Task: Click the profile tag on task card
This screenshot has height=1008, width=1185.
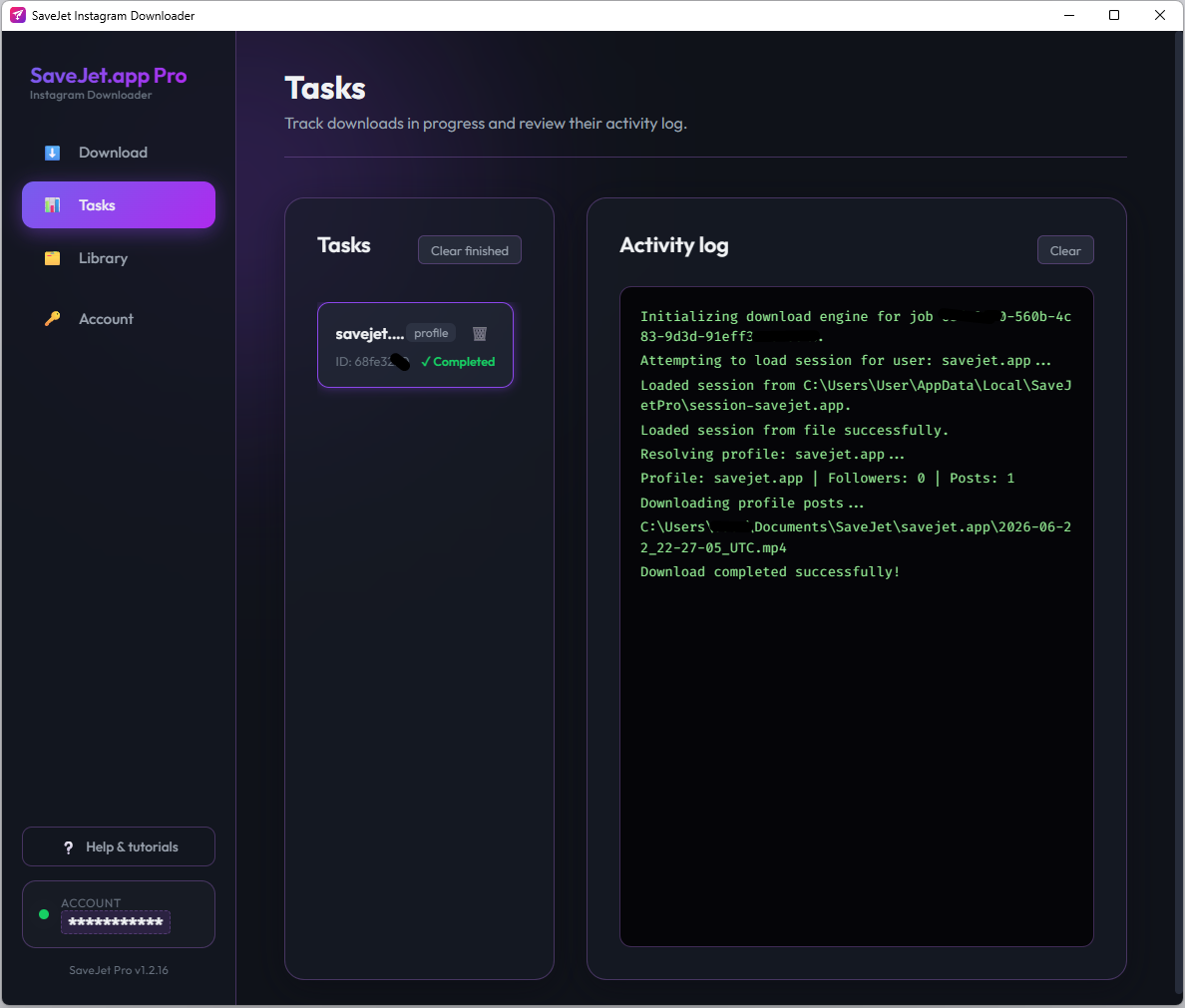Action: (431, 333)
